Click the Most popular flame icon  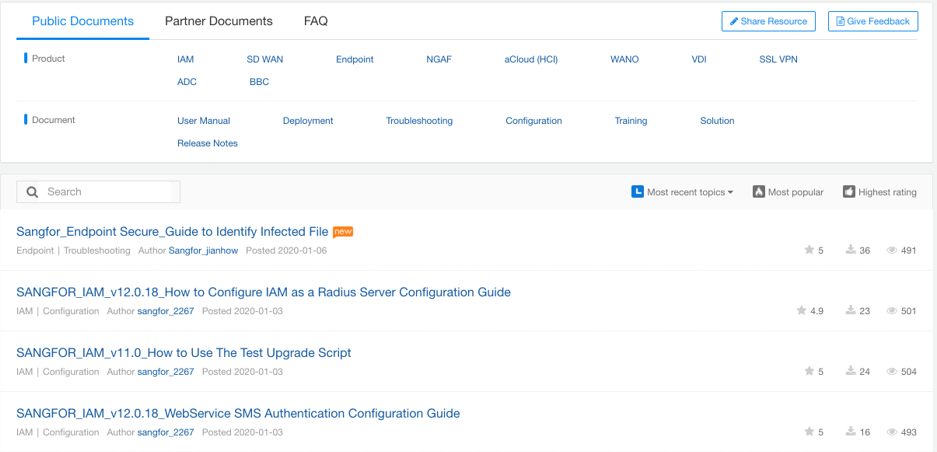758,192
